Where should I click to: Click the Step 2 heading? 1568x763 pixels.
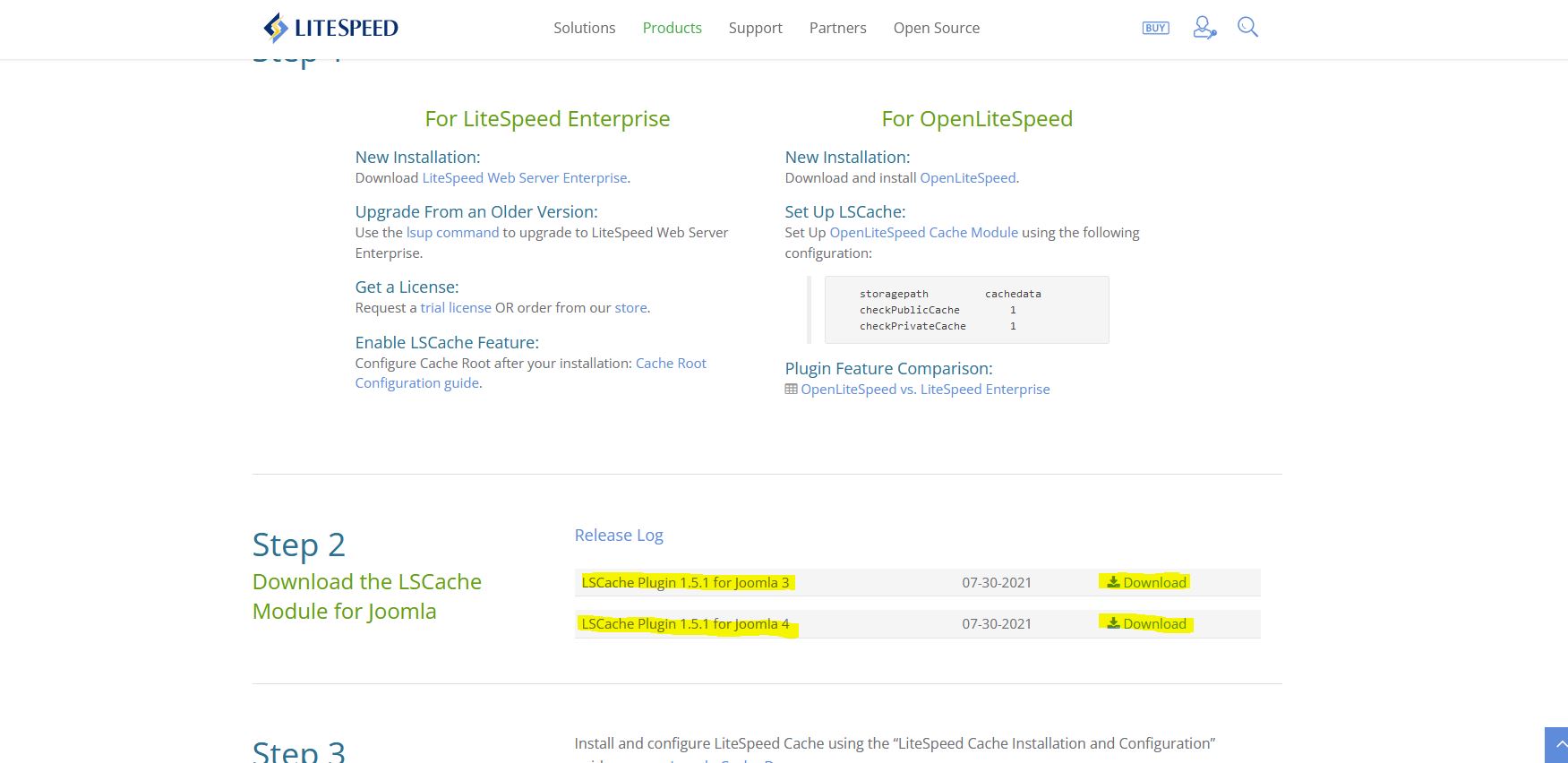point(299,544)
